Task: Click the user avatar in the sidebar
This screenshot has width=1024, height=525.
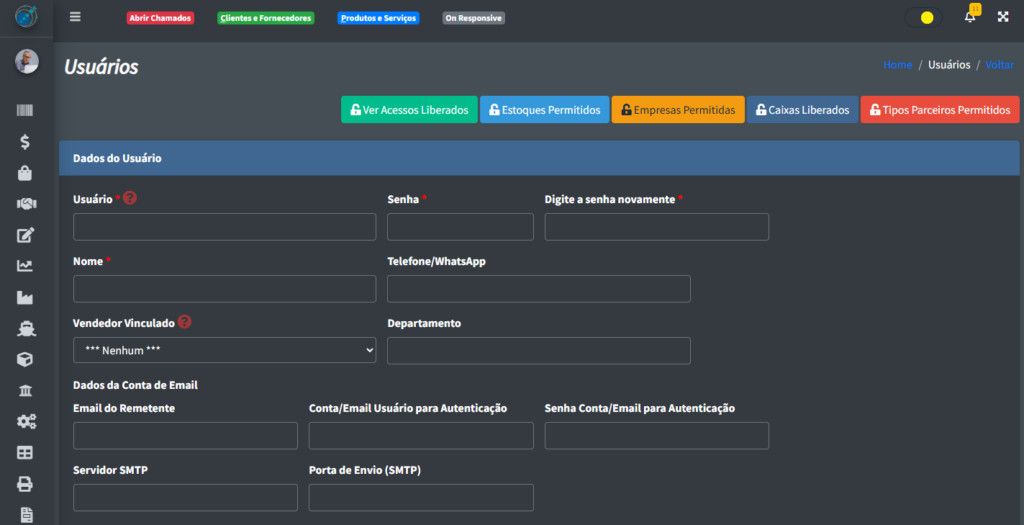Action: [x=26, y=61]
